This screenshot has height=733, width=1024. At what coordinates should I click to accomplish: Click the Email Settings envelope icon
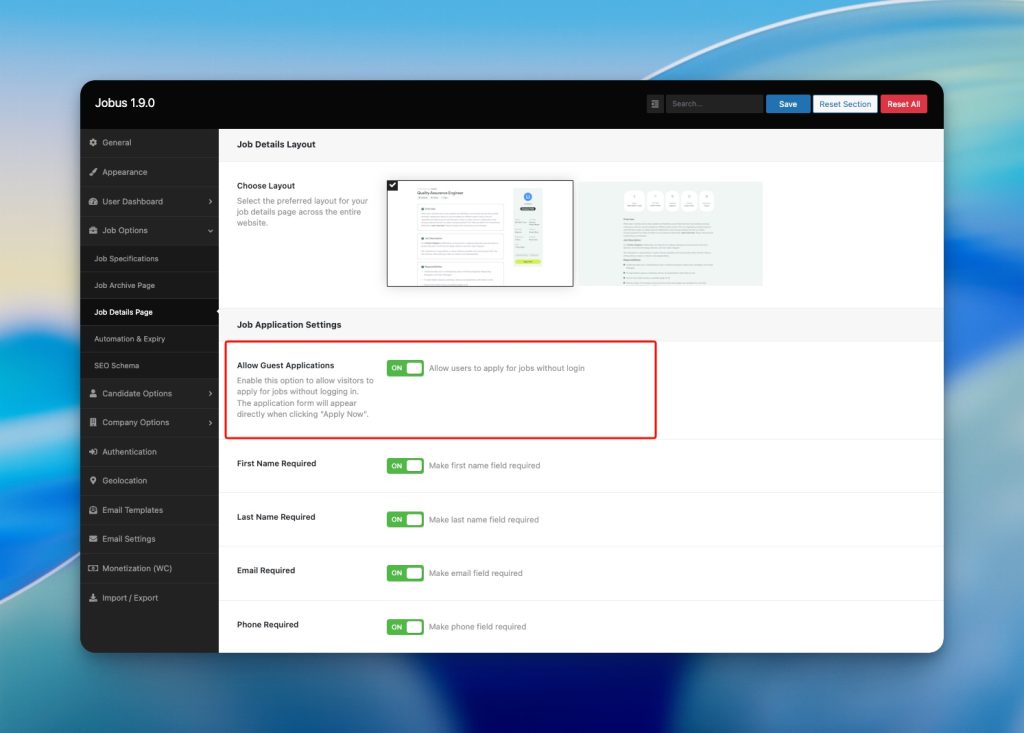point(93,539)
